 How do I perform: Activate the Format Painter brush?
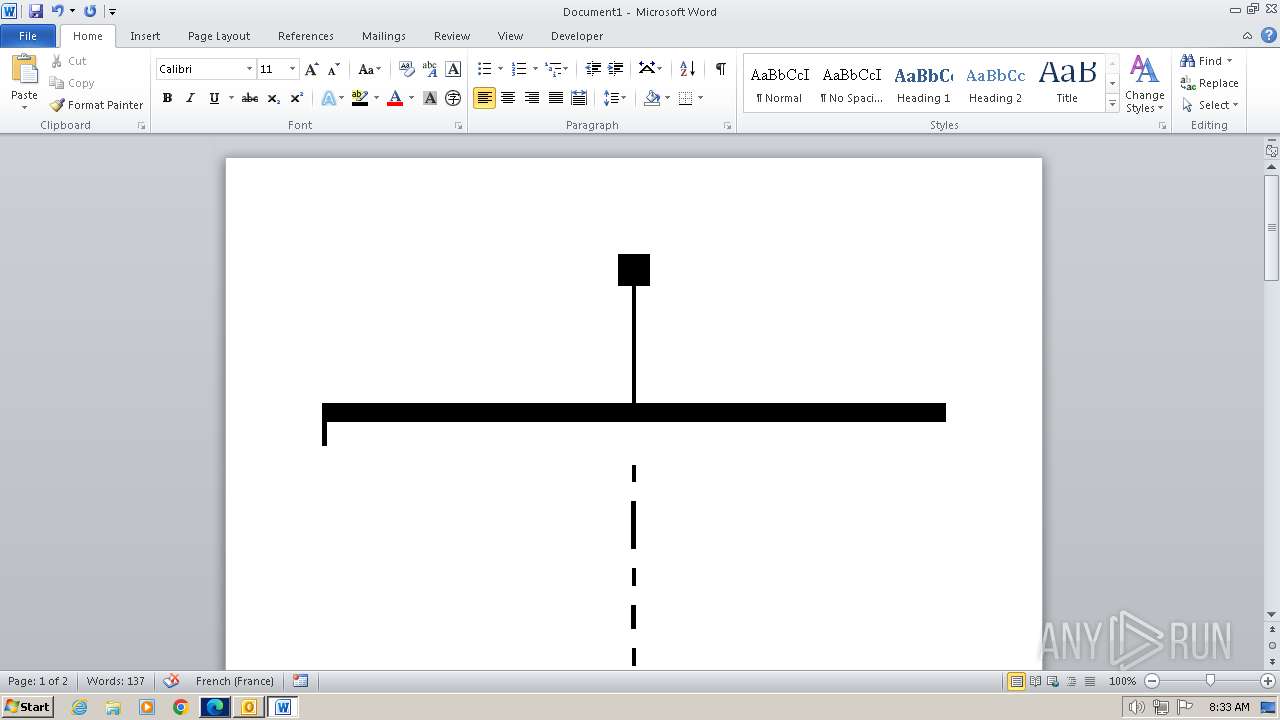tap(96, 105)
